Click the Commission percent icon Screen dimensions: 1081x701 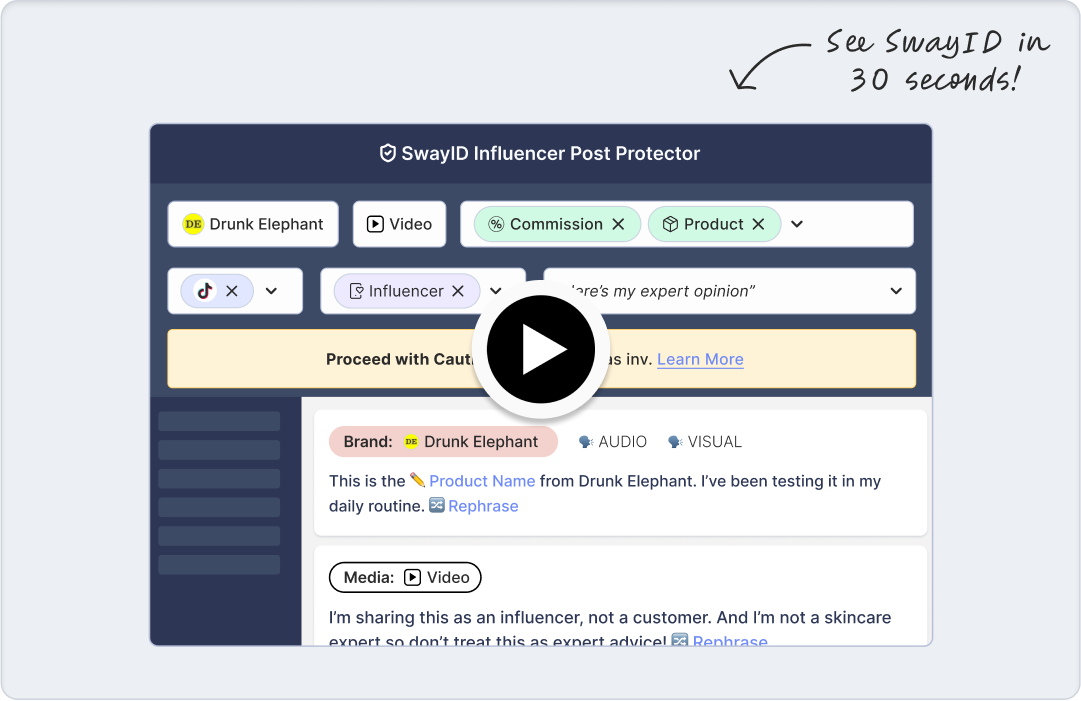pos(496,224)
